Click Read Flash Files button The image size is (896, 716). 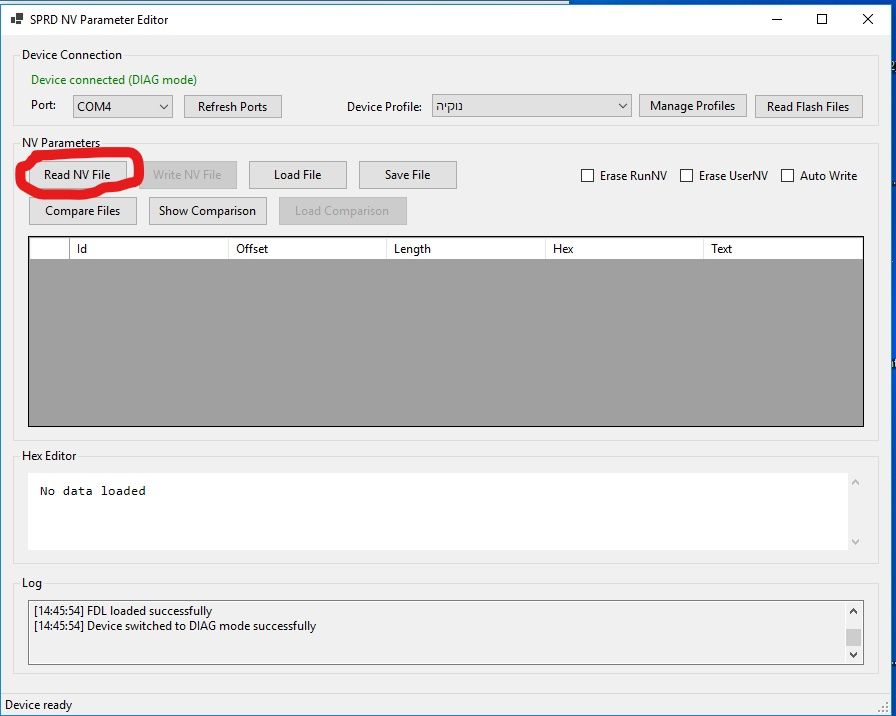pyautogui.click(x=807, y=107)
